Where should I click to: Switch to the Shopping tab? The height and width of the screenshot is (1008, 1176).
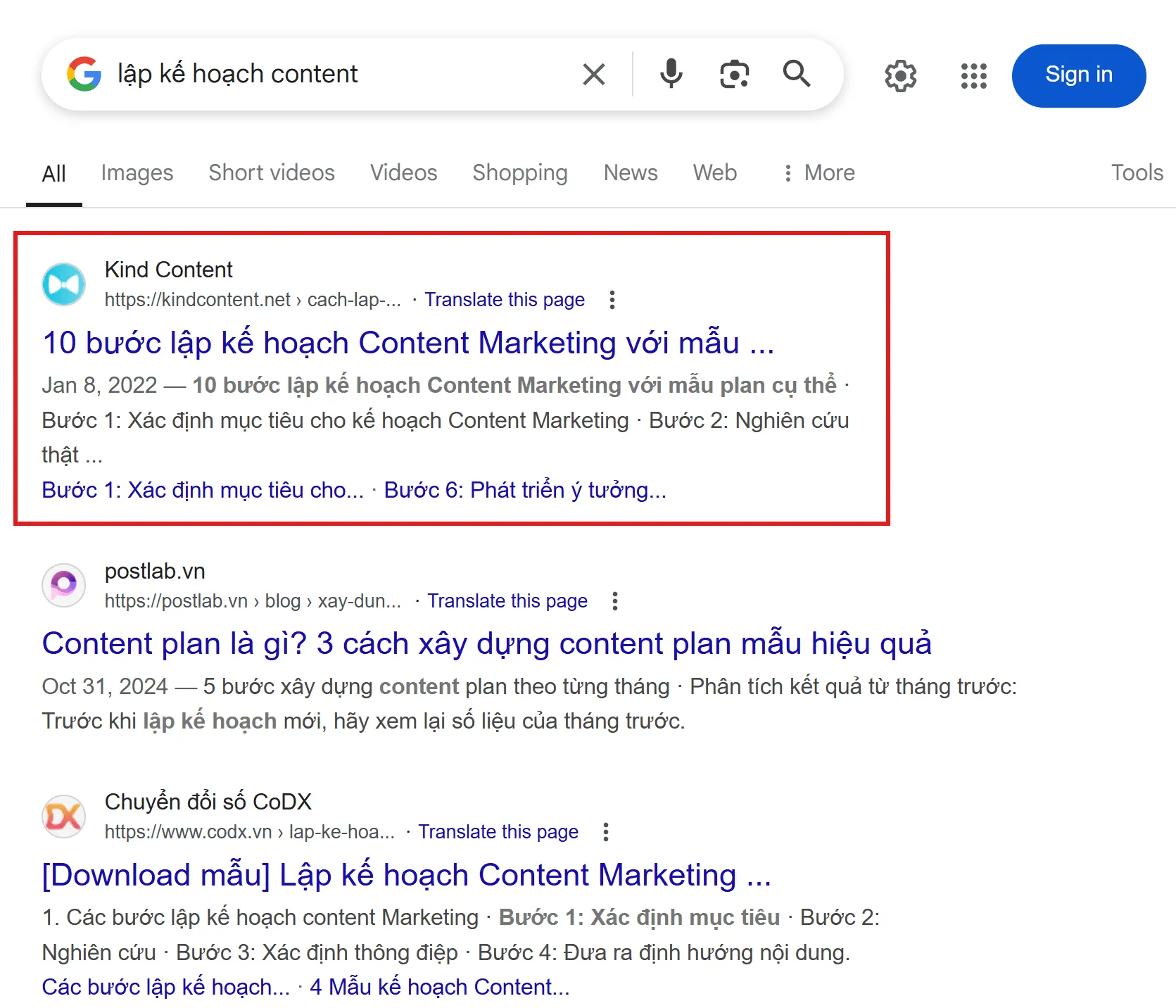[520, 173]
